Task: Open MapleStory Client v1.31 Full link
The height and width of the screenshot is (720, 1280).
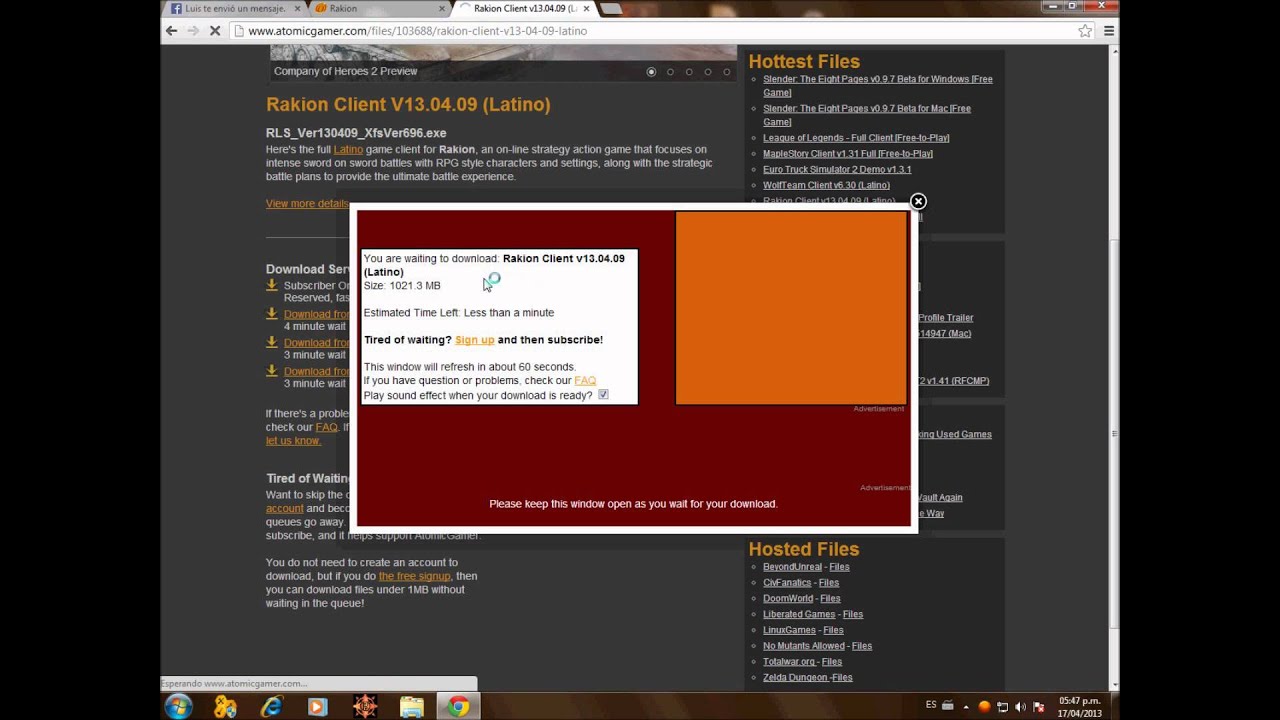Action: 848,154
